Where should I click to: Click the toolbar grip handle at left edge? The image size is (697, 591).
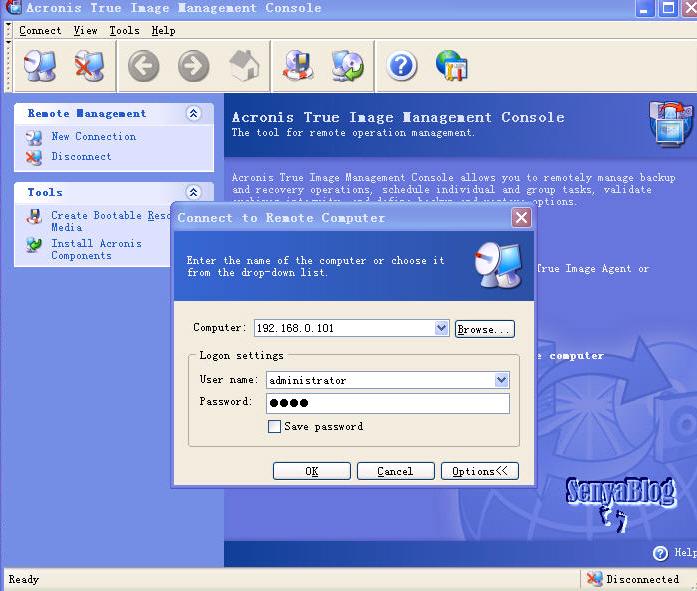(8, 65)
